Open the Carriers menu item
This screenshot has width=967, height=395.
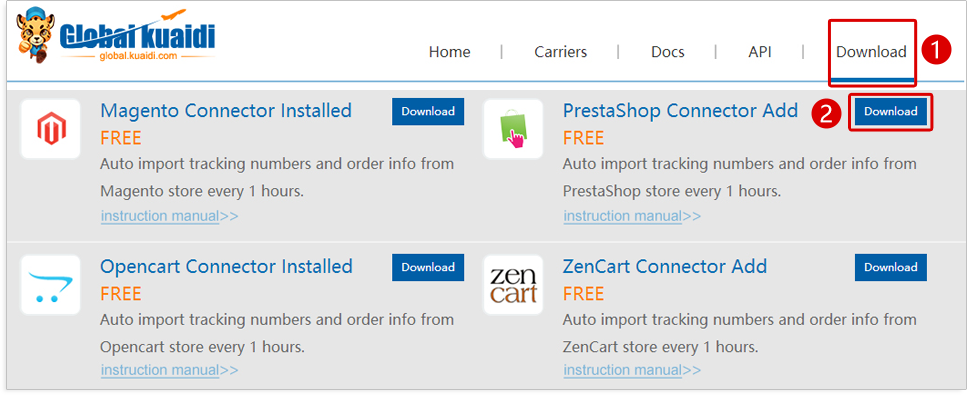click(561, 52)
